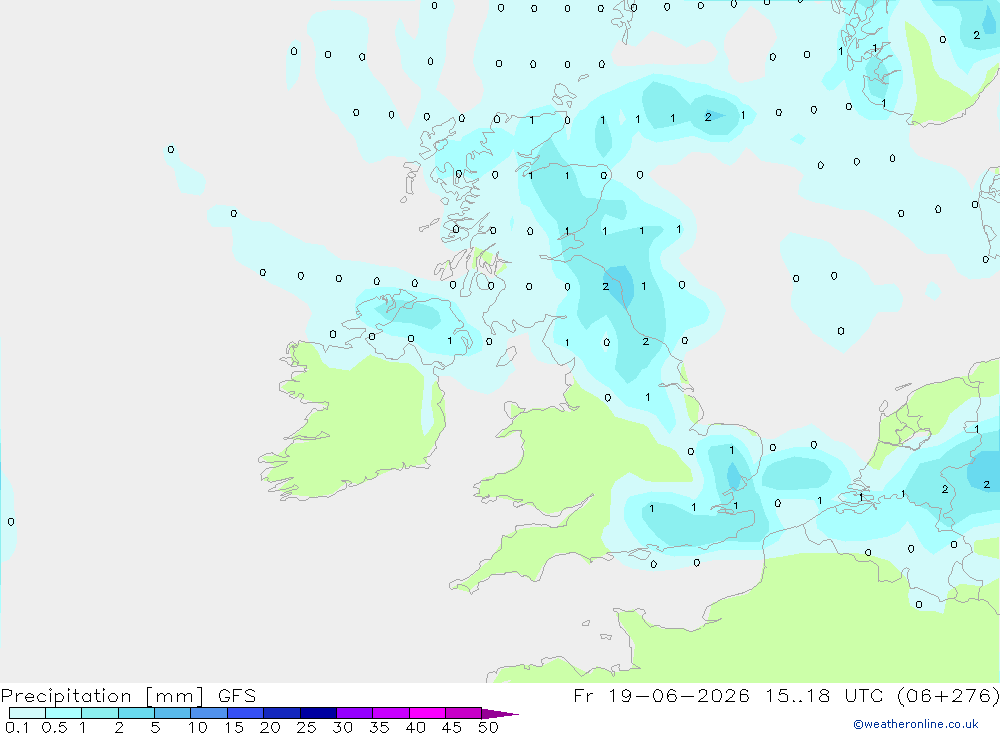
Task: Select the '50' legend scale label
Action: (x=488, y=727)
